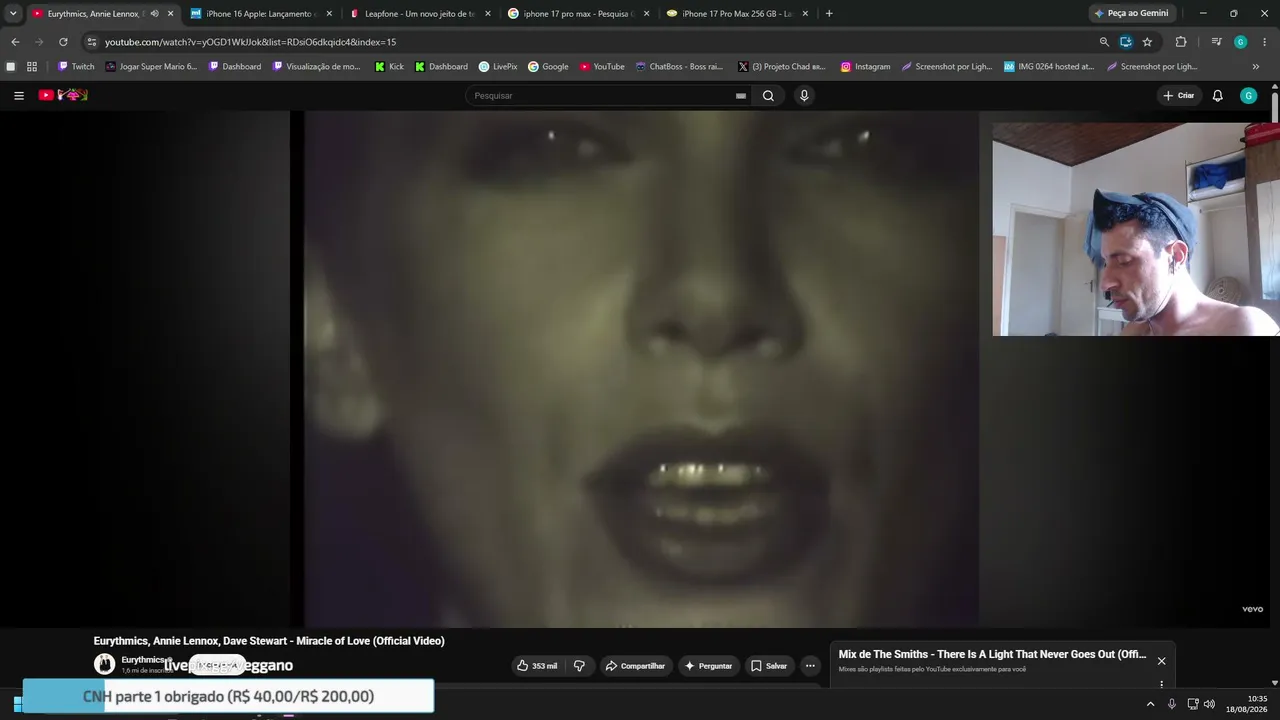Image resolution: width=1280 pixels, height=720 pixels.
Task: Click the Perguntar ask button
Action: tap(707, 666)
